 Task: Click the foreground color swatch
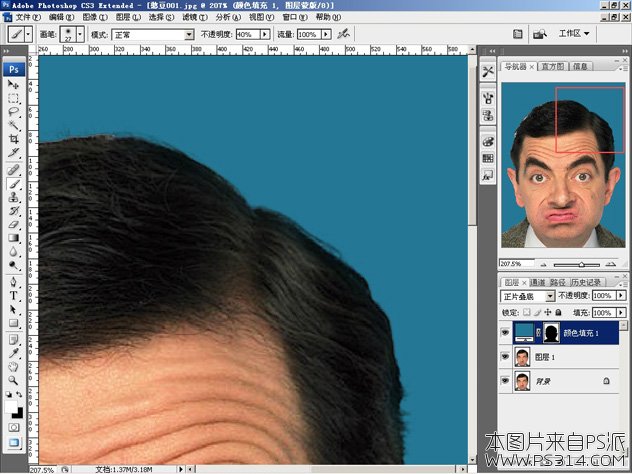[11, 406]
